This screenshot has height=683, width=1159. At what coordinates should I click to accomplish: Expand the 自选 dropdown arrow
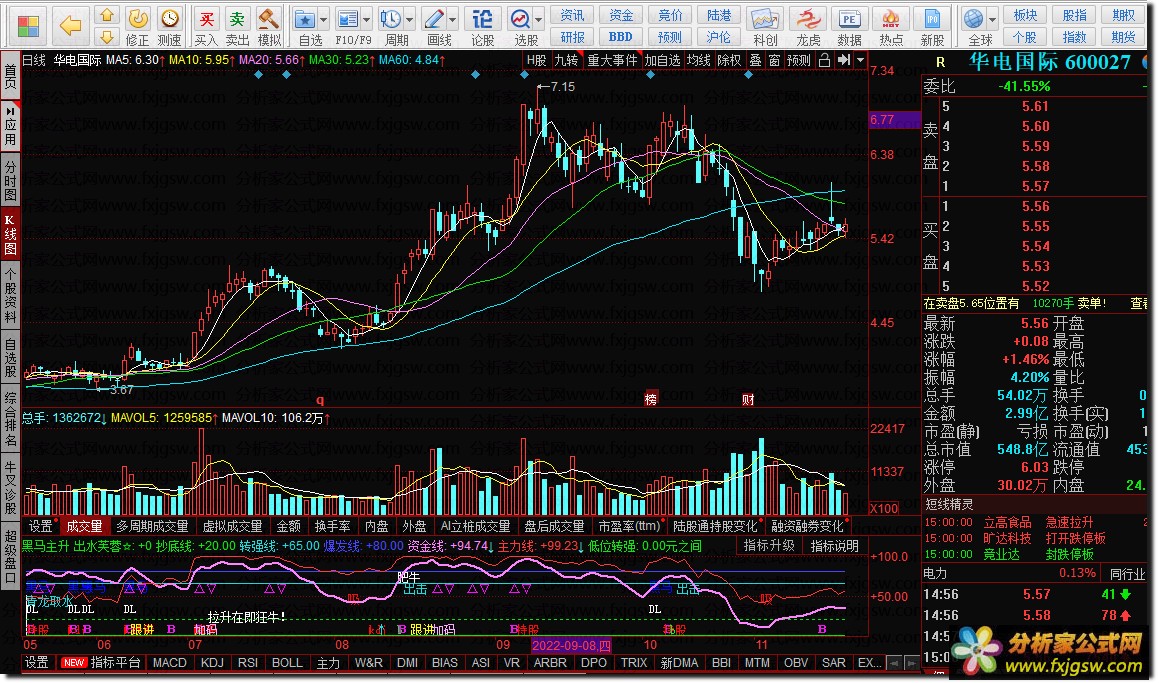pyautogui.click(x=324, y=19)
